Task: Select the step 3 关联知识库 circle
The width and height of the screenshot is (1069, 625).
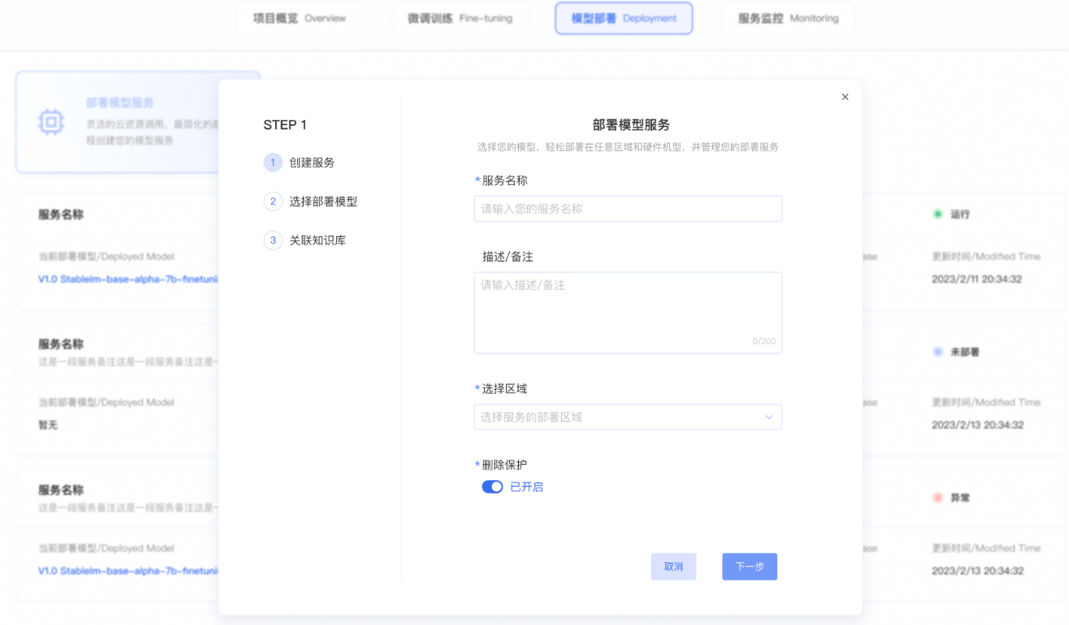Action: [x=272, y=240]
